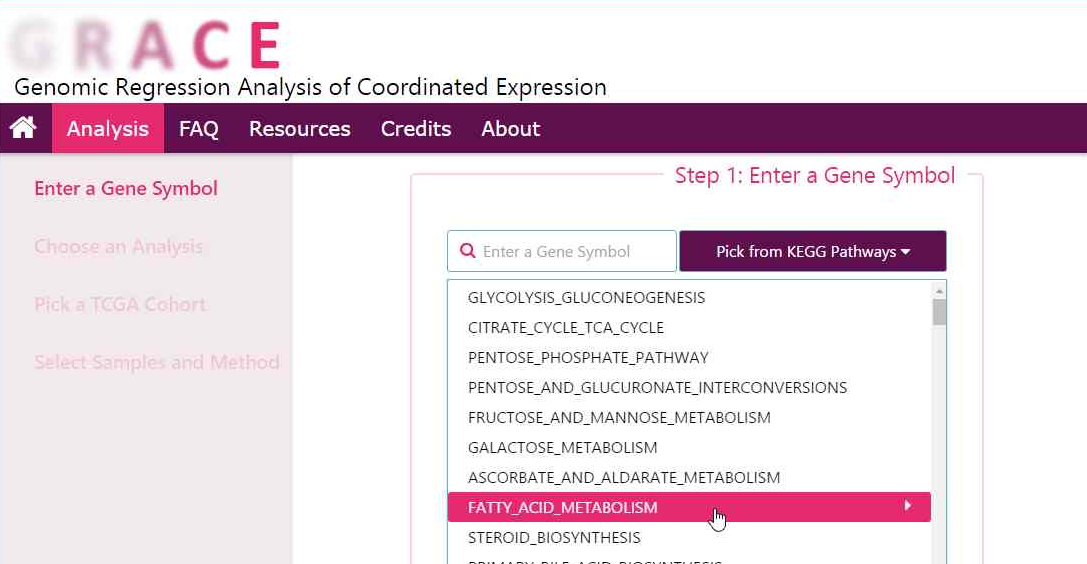Screen dimensions: 1087x564
Task: Click the search magnifier icon
Action: [467, 251]
